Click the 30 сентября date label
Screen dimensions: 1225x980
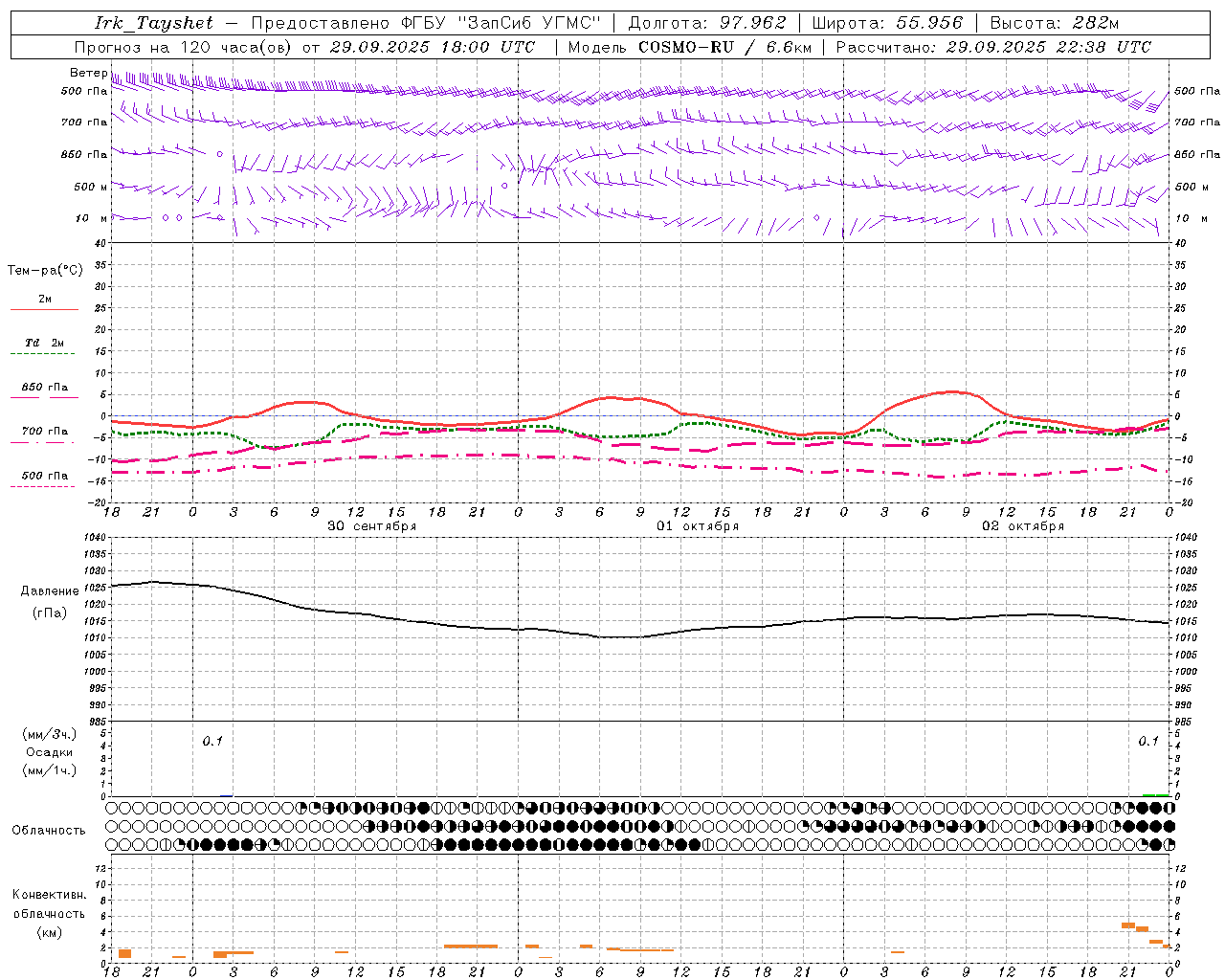[371, 526]
